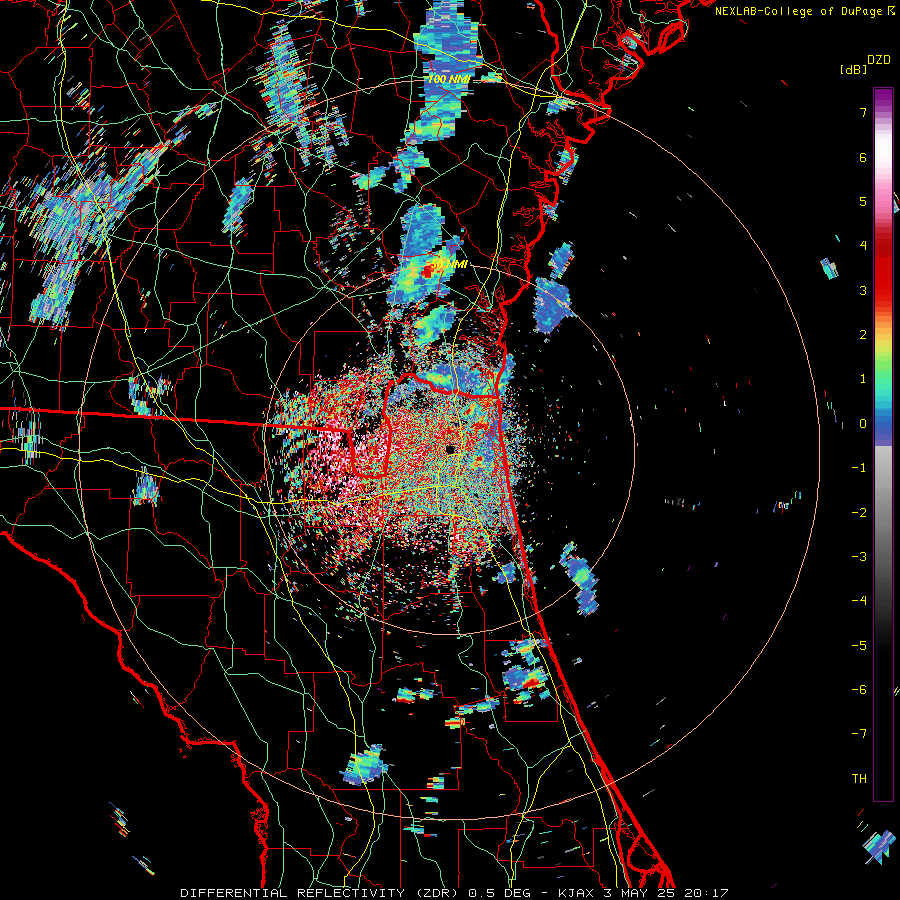
Task: Click the -1 dB scale value
Action: pos(859,468)
